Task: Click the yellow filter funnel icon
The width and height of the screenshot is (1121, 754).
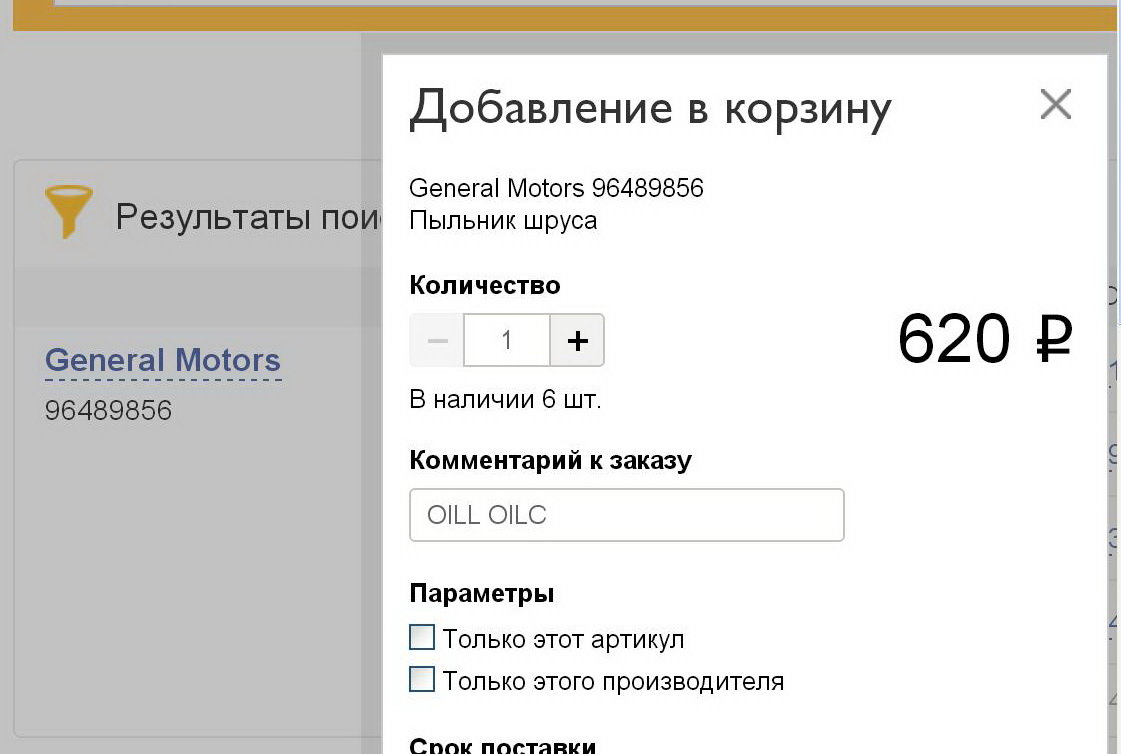Action: (x=69, y=212)
